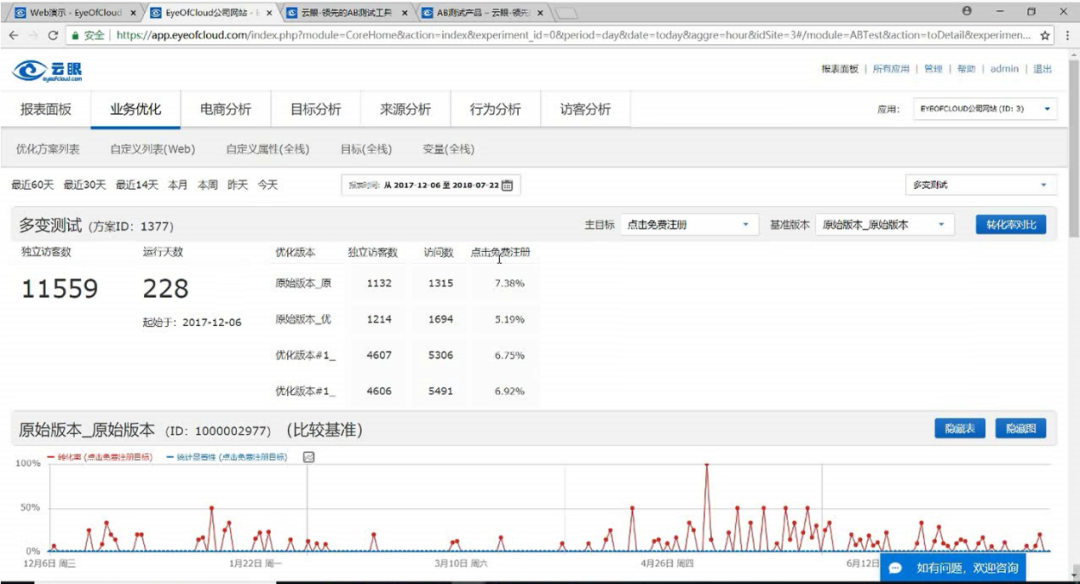Image resolution: width=1080 pixels, height=584 pixels.
Task: Click the Chrome user profile icon
Action: (x=967, y=11)
